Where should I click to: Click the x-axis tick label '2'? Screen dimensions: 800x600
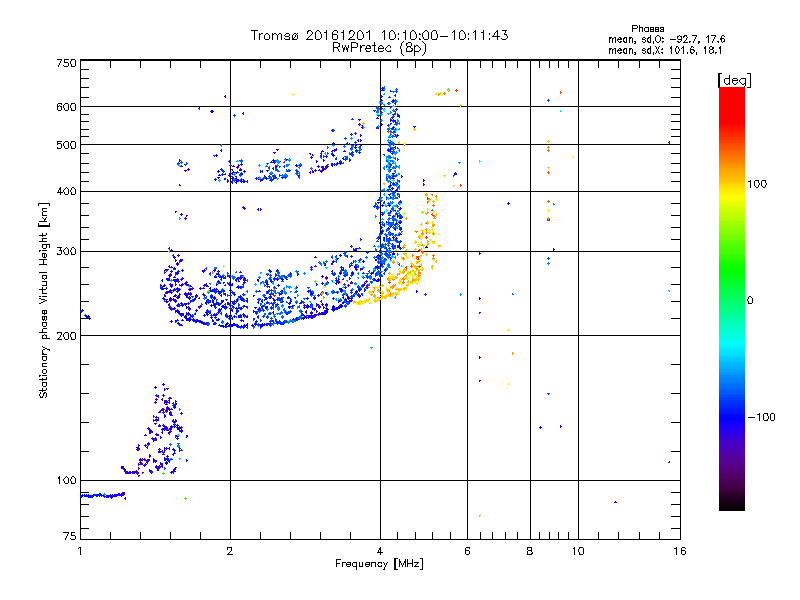point(230,551)
